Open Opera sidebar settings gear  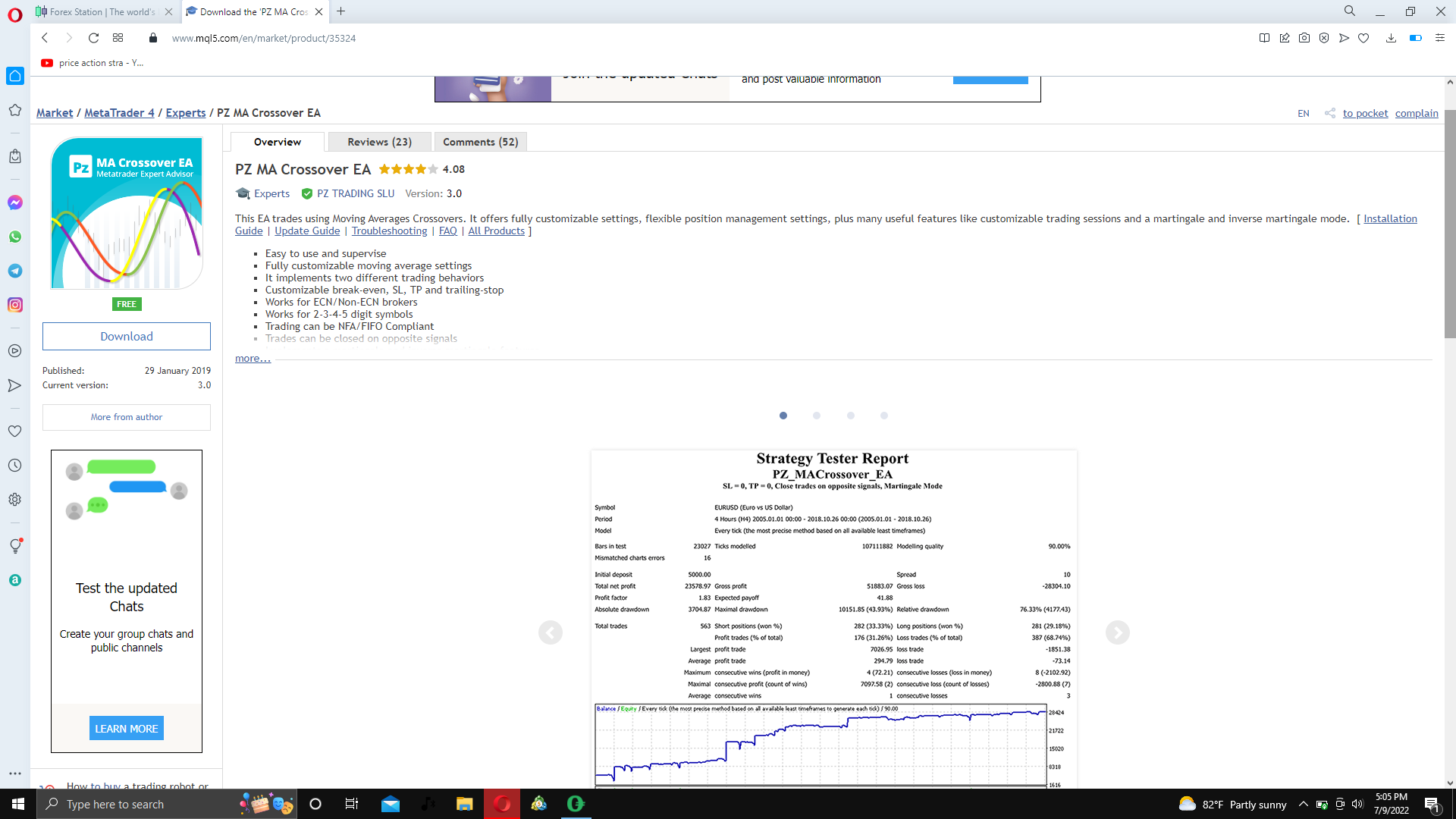click(x=15, y=500)
